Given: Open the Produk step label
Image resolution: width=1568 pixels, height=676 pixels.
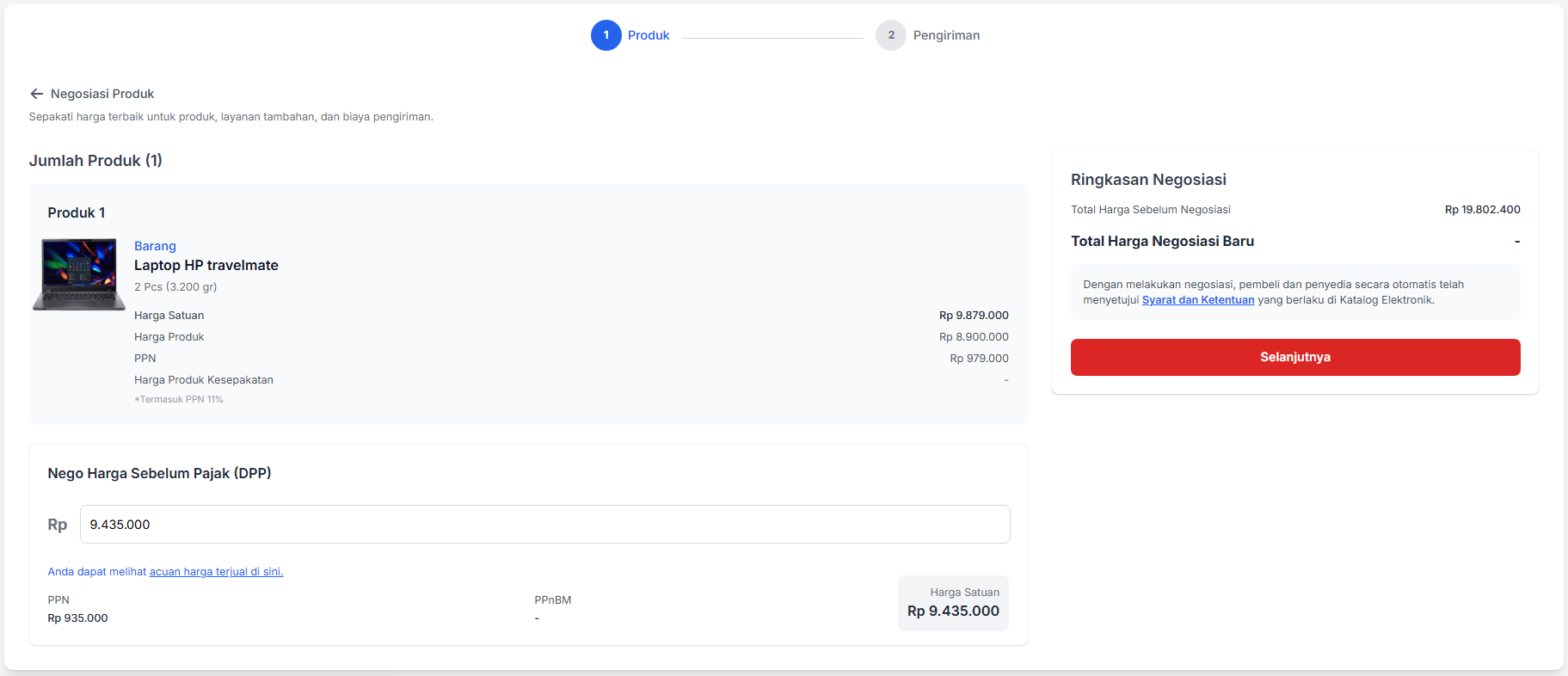Looking at the screenshot, I should pos(648,35).
